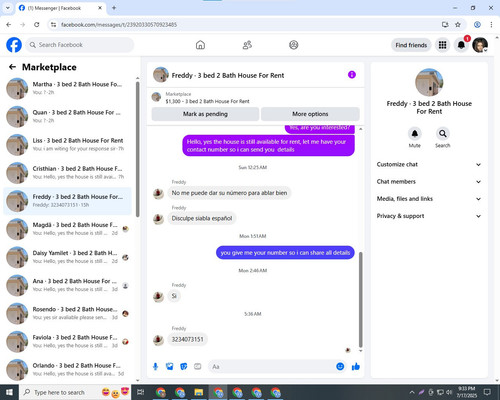Search in conversation via magnifier icon
Screen dimensions: 500x400
(443, 134)
